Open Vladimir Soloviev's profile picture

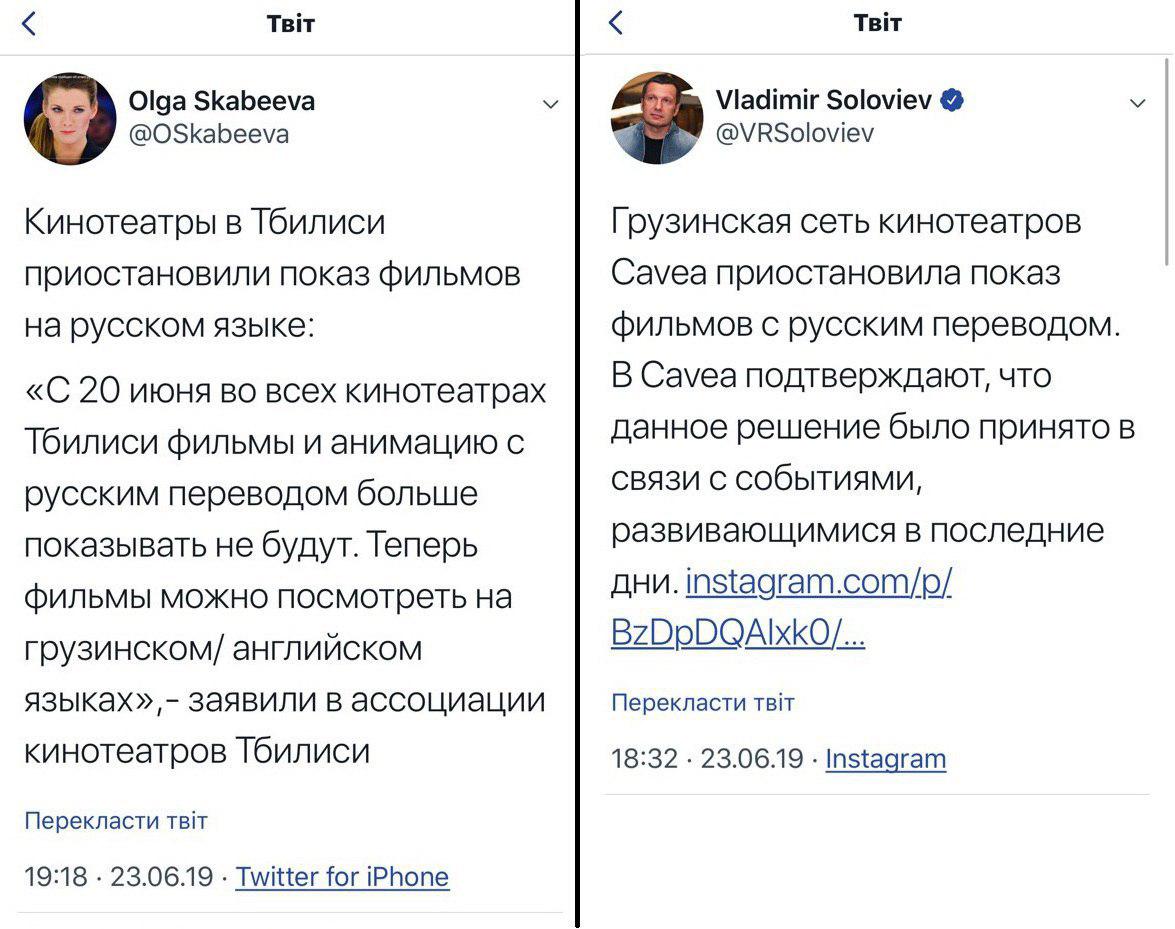[657, 118]
